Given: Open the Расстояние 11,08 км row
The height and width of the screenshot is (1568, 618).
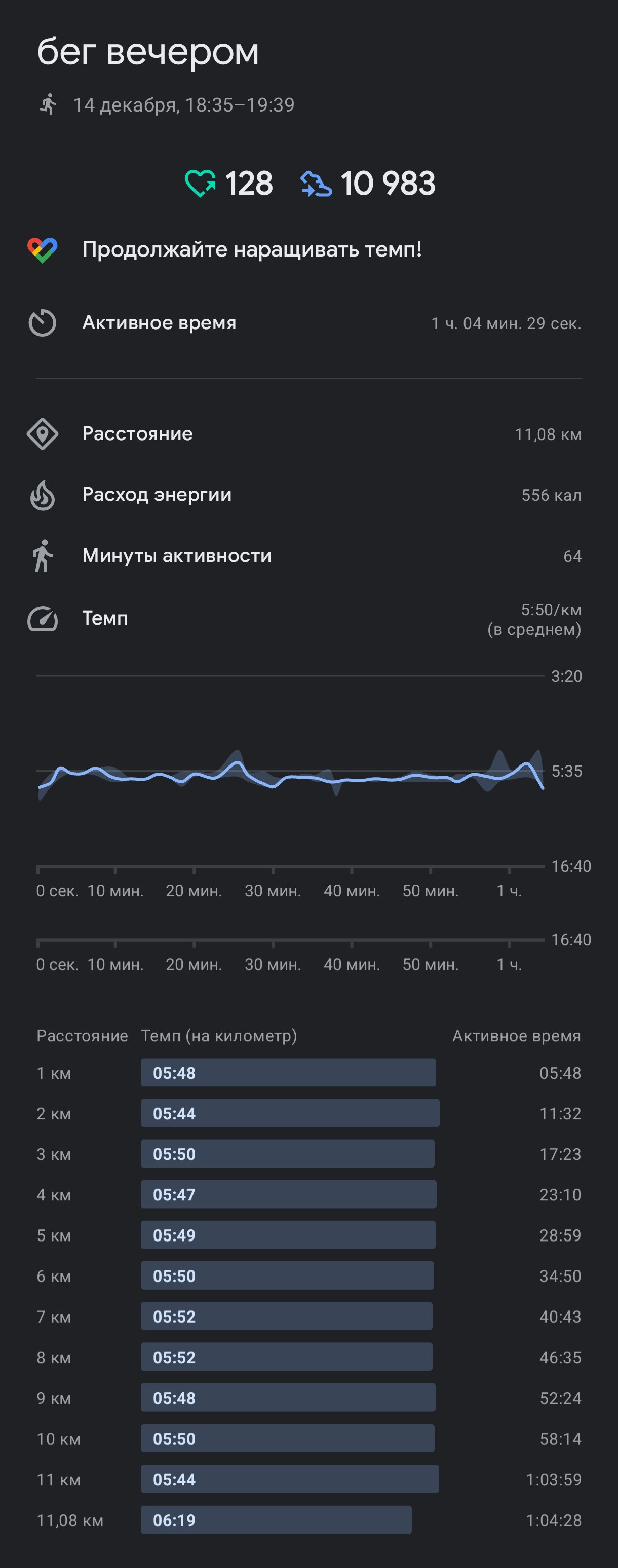Looking at the screenshot, I should 309,434.
